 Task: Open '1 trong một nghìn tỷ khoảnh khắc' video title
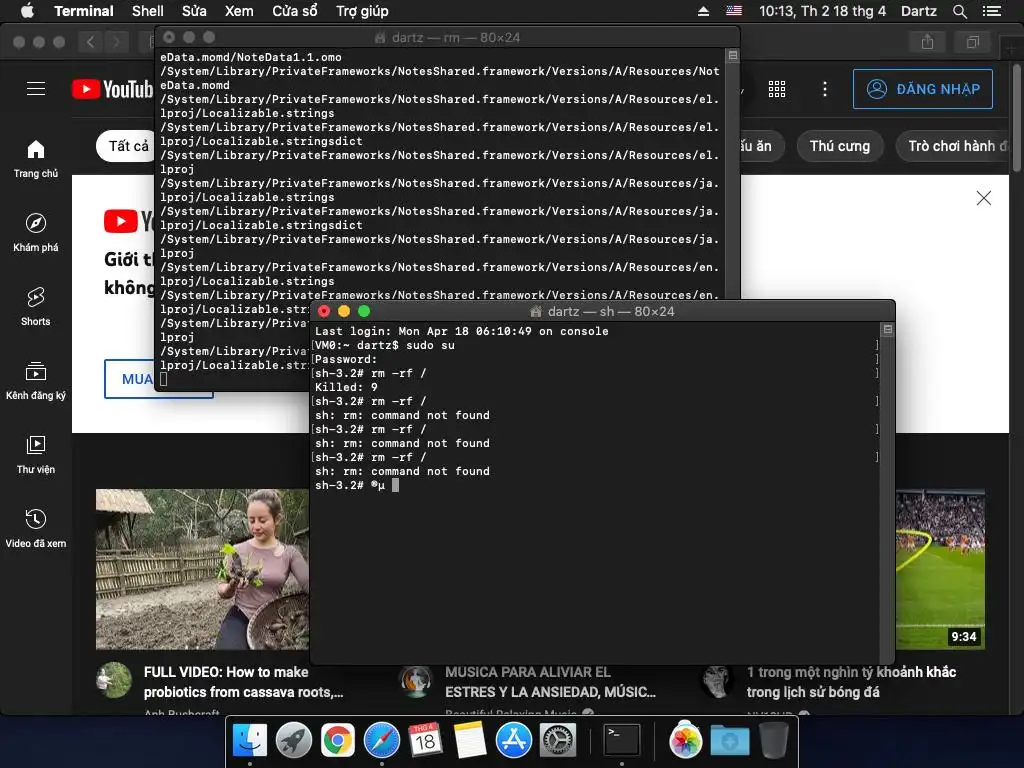[x=851, y=682]
